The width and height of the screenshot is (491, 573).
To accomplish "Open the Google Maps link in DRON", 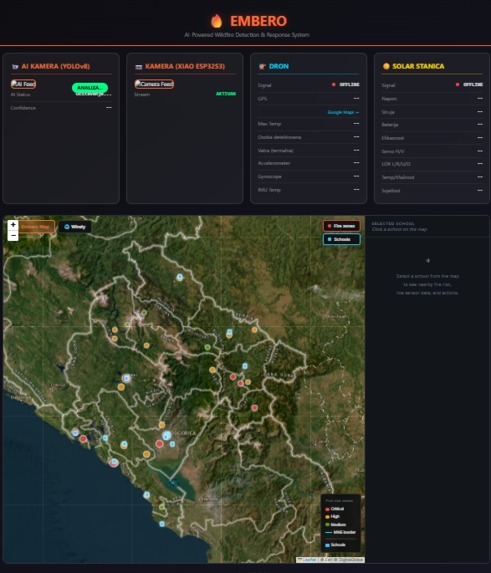I will (x=343, y=112).
